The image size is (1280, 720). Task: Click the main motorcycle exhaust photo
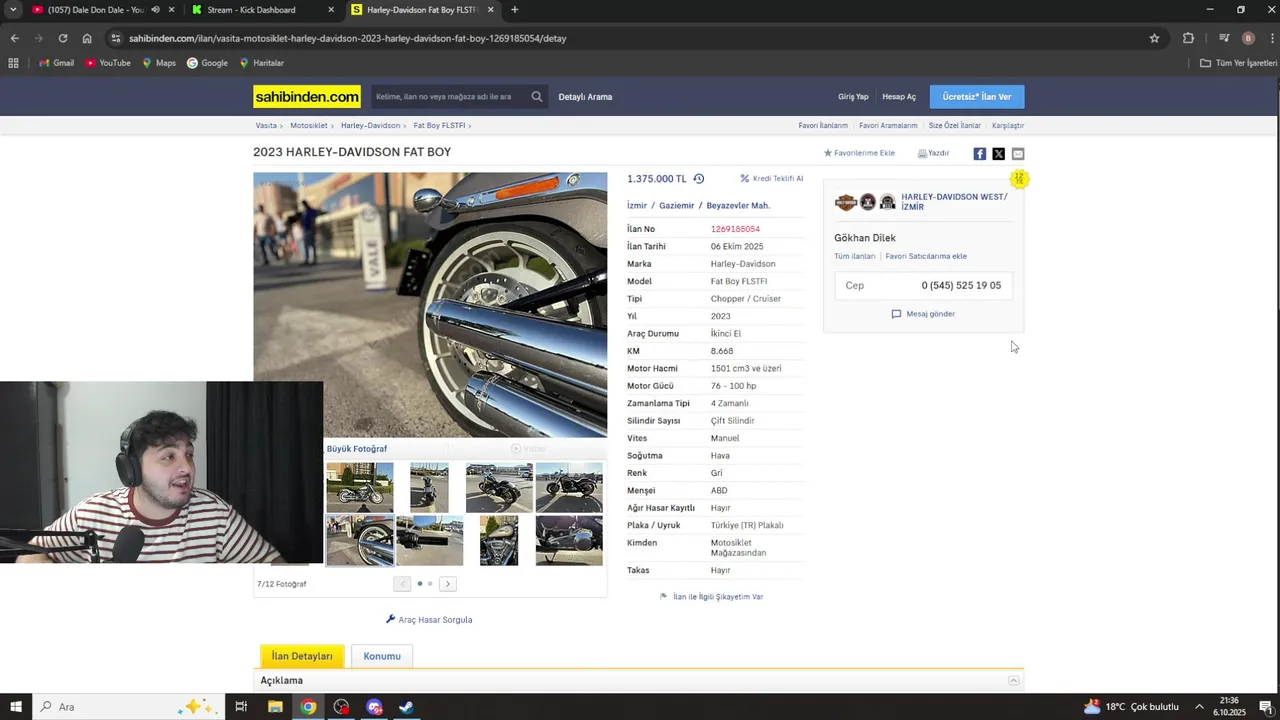click(430, 305)
